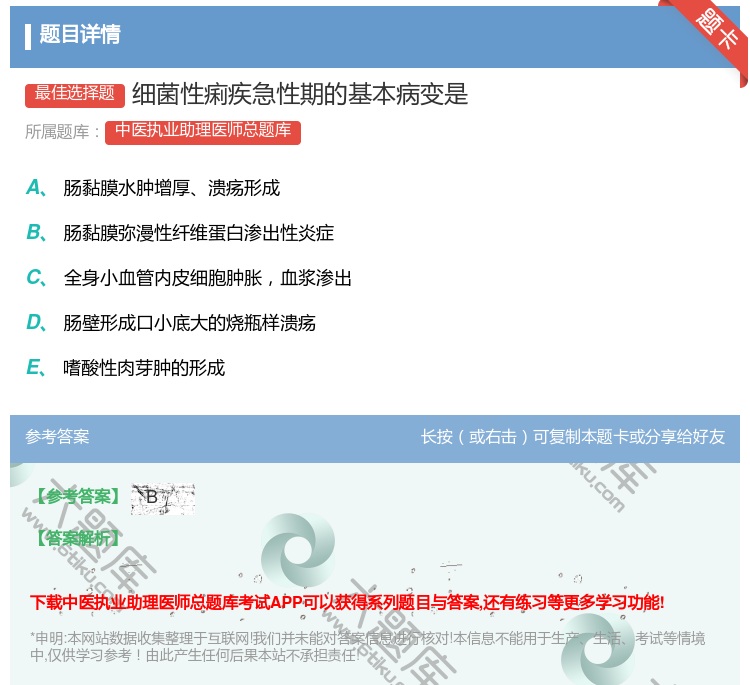Select option letter A
This screenshot has height=685, width=750.
pyautogui.click(x=34, y=188)
